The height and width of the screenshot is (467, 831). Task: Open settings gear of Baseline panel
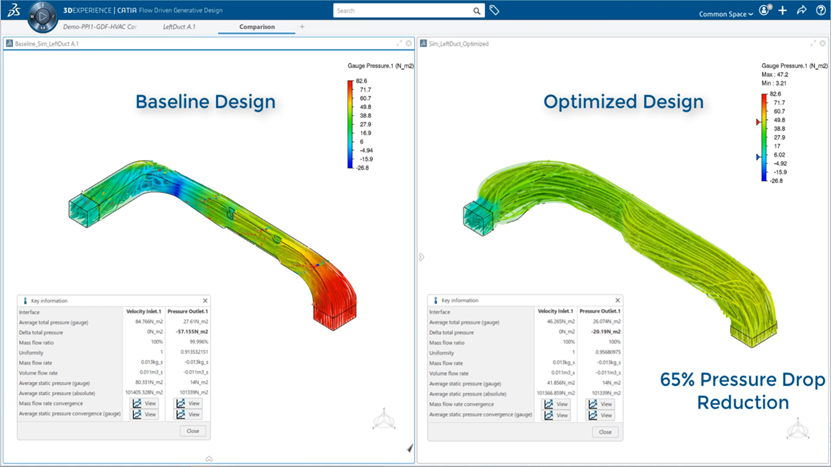tap(409, 43)
